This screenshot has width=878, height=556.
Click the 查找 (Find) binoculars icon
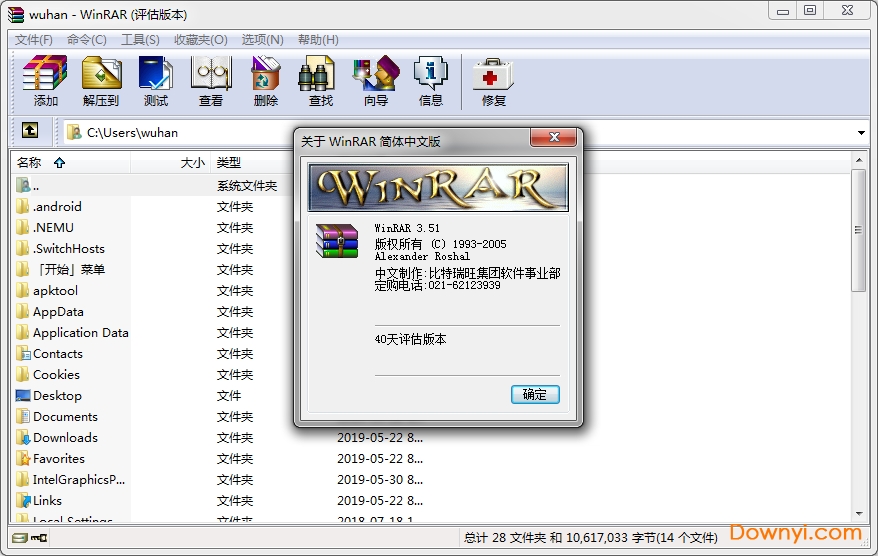point(316,73)
